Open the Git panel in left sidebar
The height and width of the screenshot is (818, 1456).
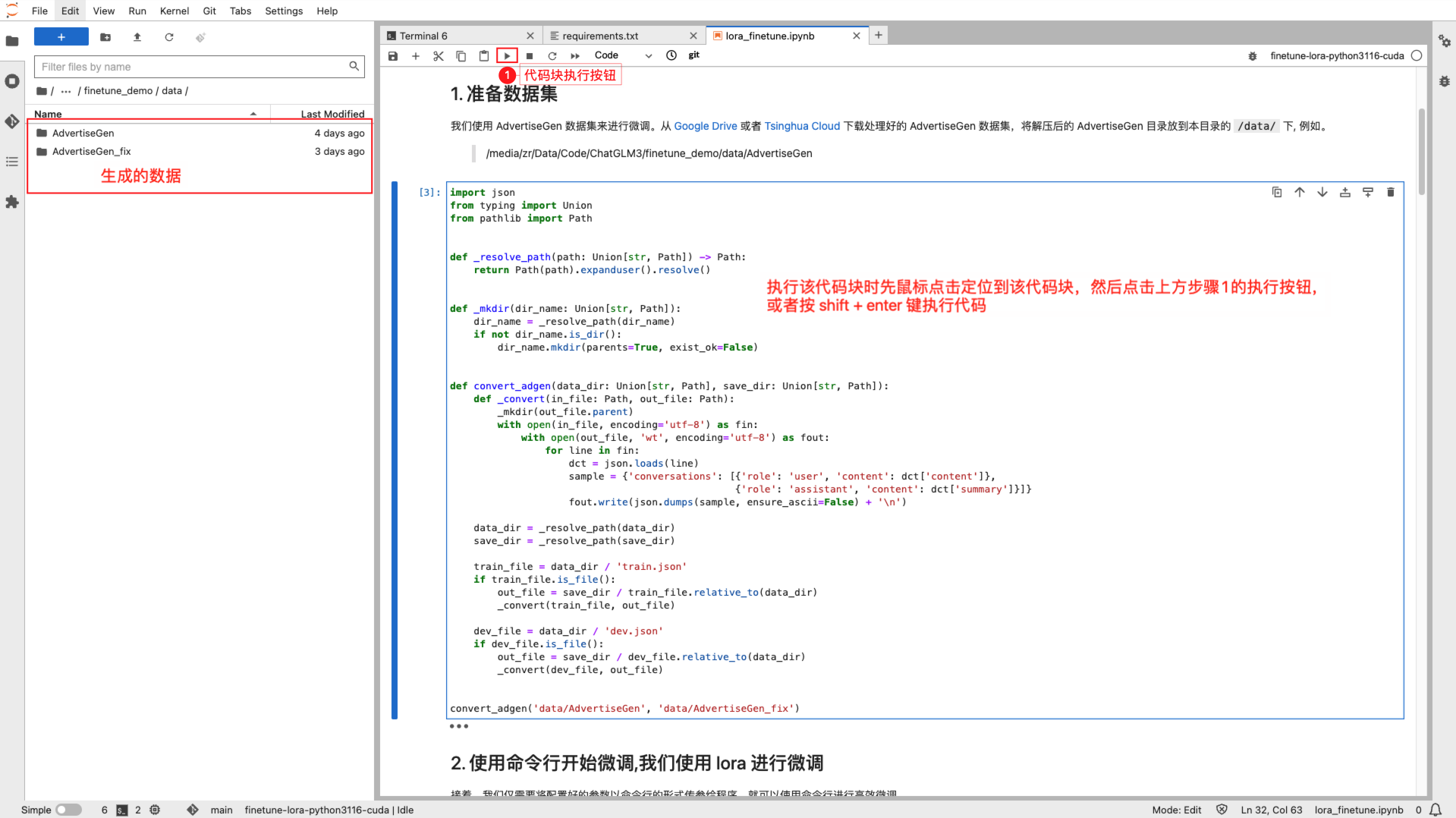(12, 121)
